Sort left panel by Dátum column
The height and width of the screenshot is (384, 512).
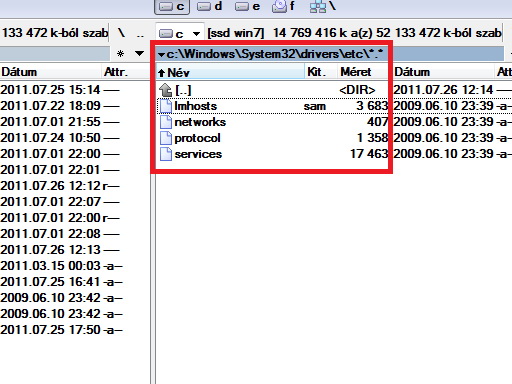(51, 72)
